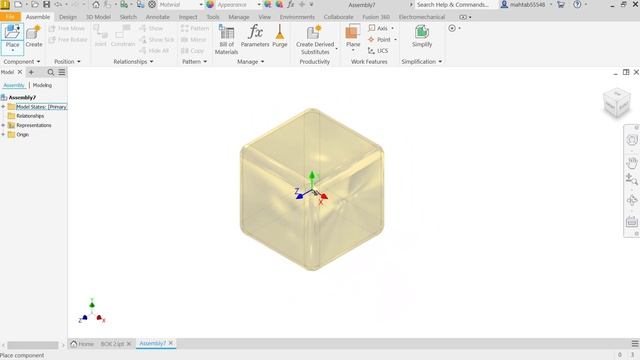Open the Appearance dropdown box

(239, 4)
